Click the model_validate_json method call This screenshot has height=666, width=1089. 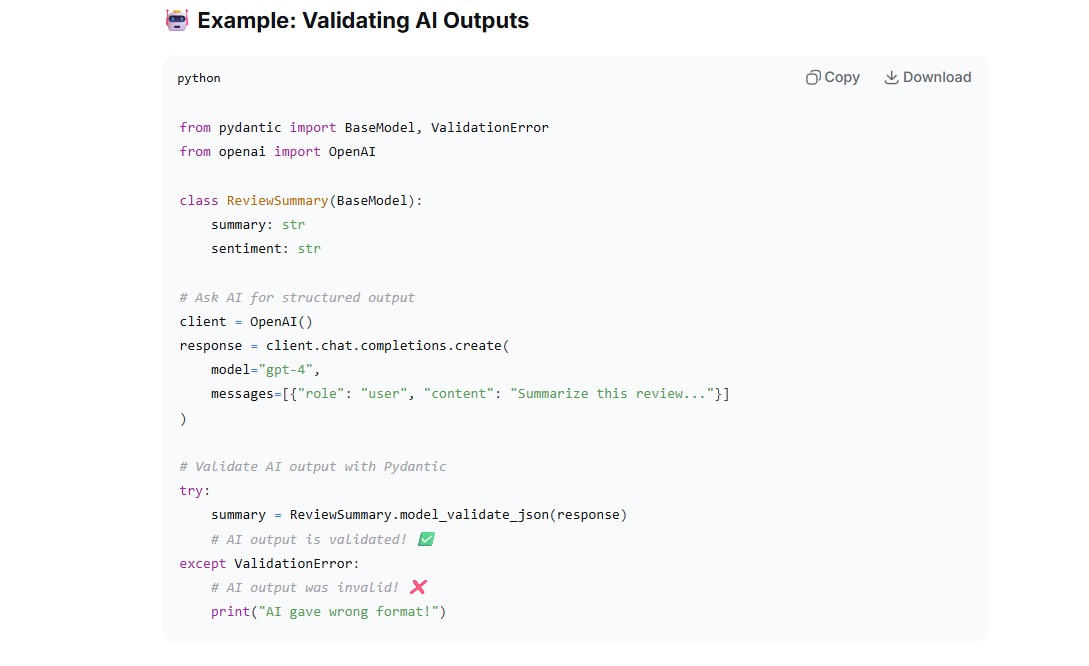tap(474, 515)
